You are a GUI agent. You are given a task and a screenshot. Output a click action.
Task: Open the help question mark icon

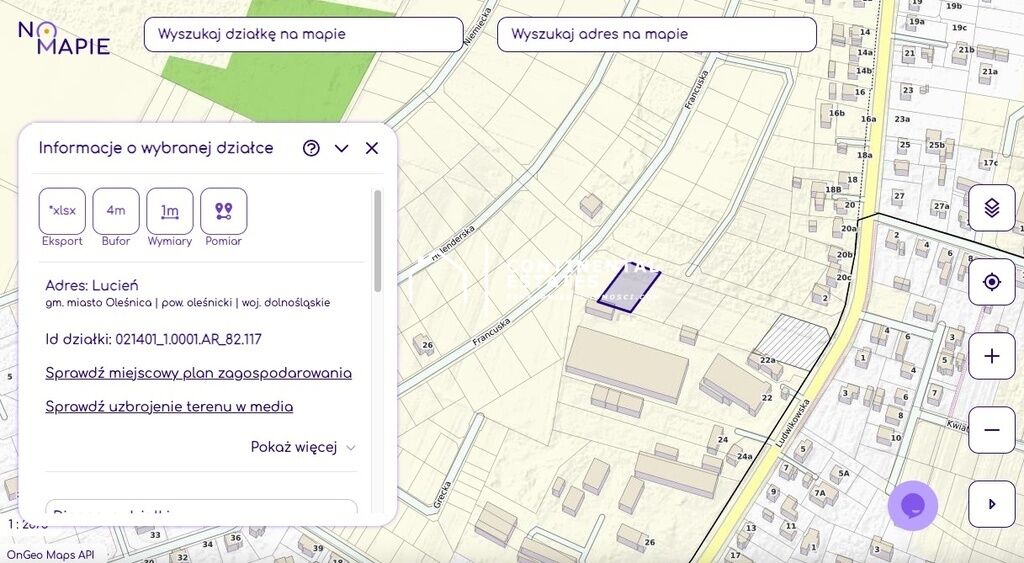311,148
